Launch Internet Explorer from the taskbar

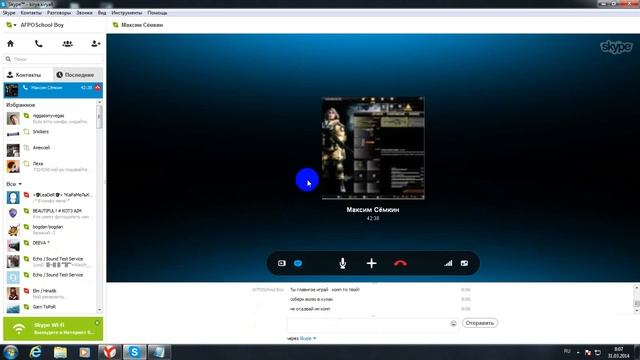36,352
